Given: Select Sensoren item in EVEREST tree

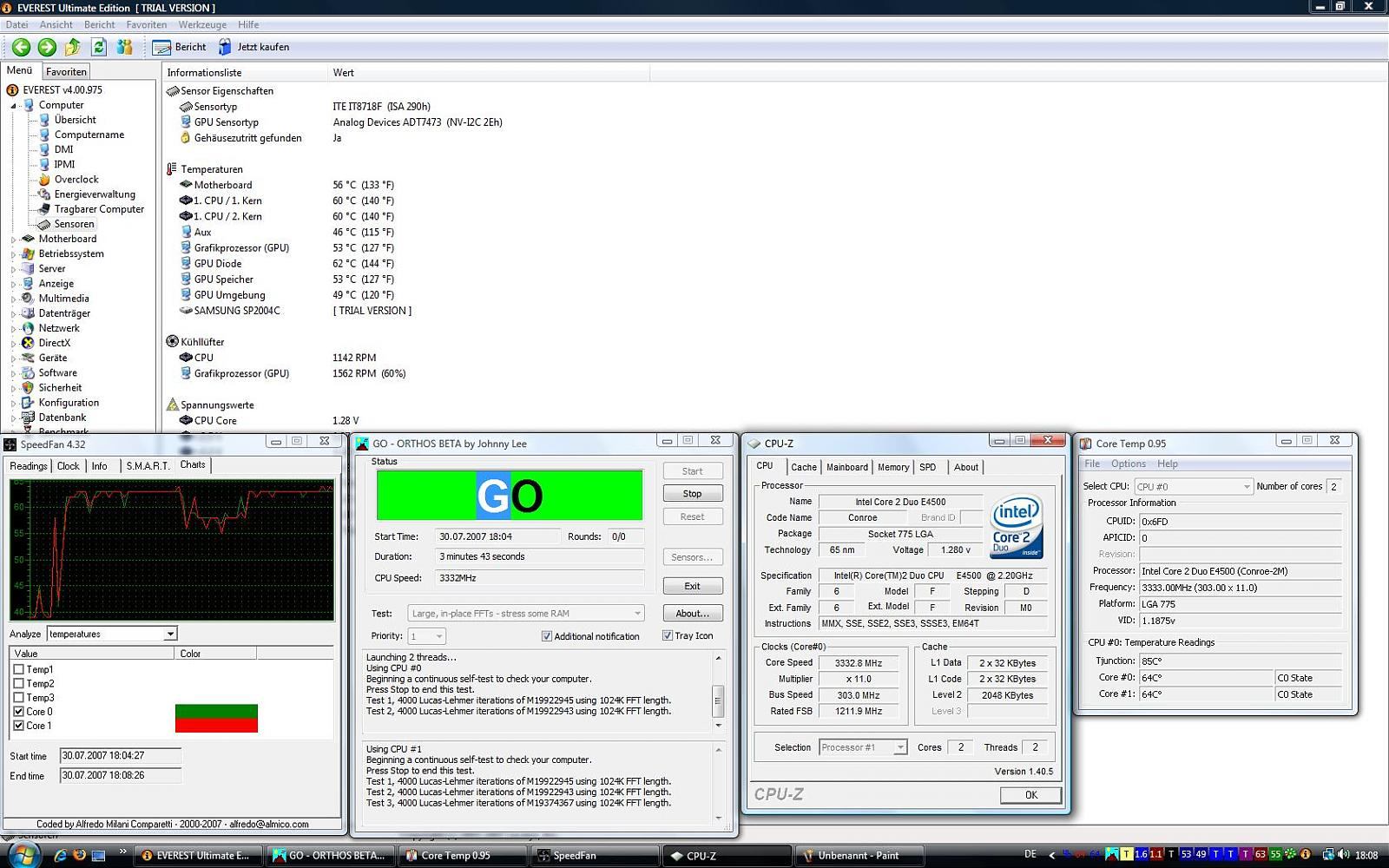Looking at the screenshot, I should 74,224.
